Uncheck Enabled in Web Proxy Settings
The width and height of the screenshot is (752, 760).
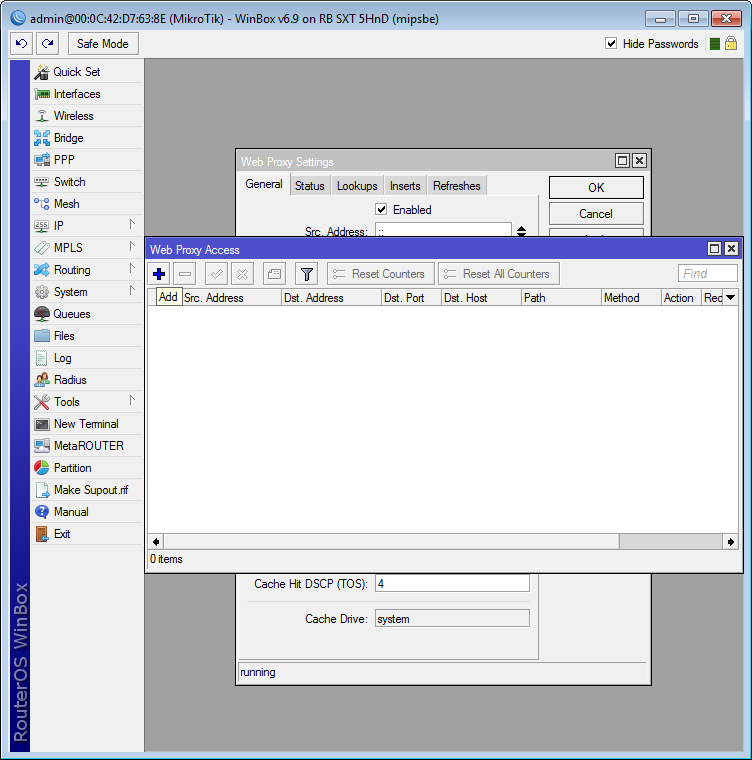click(381, 209)
